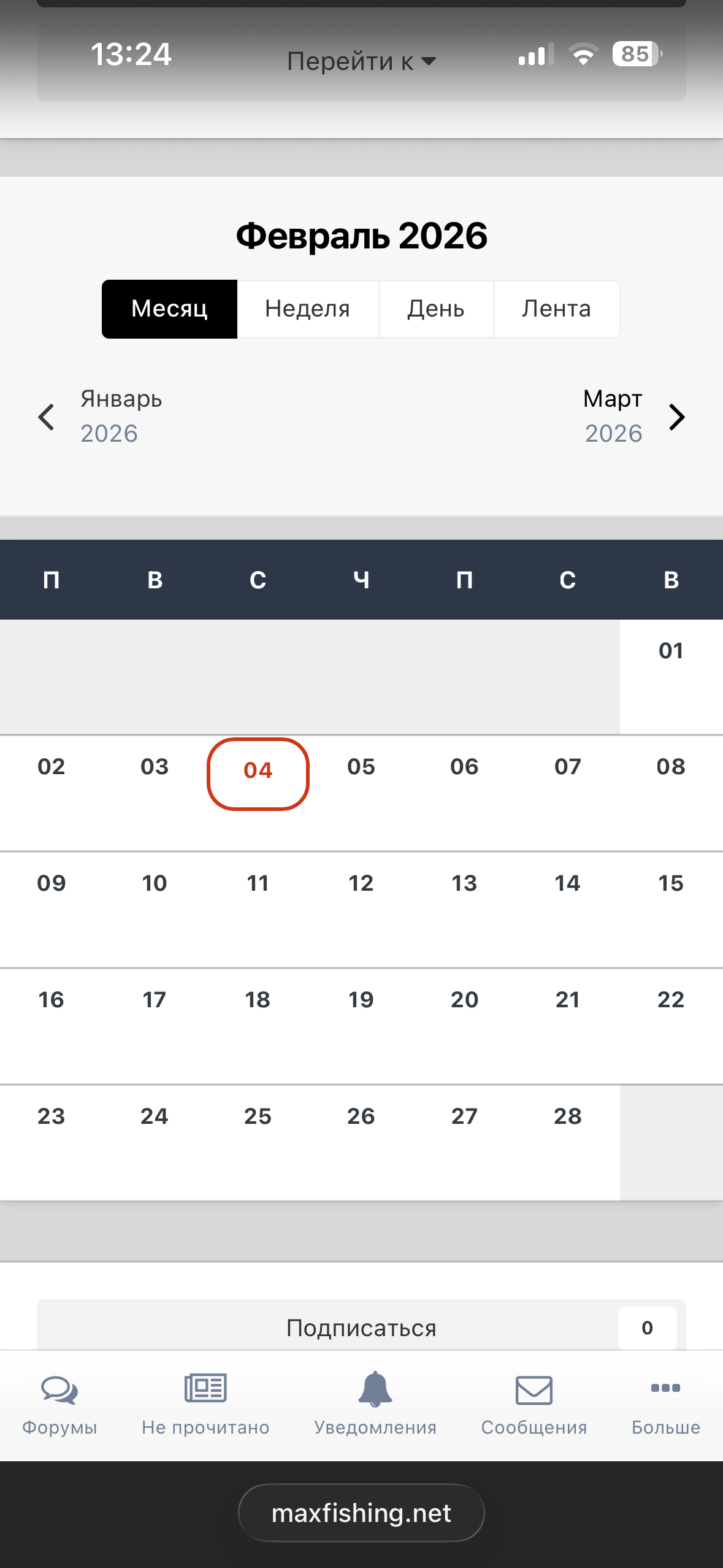This screenshot has width=723, height=1568.
Task: Open the 'Январь 2026' month link
Action: [x=121, y=416]
